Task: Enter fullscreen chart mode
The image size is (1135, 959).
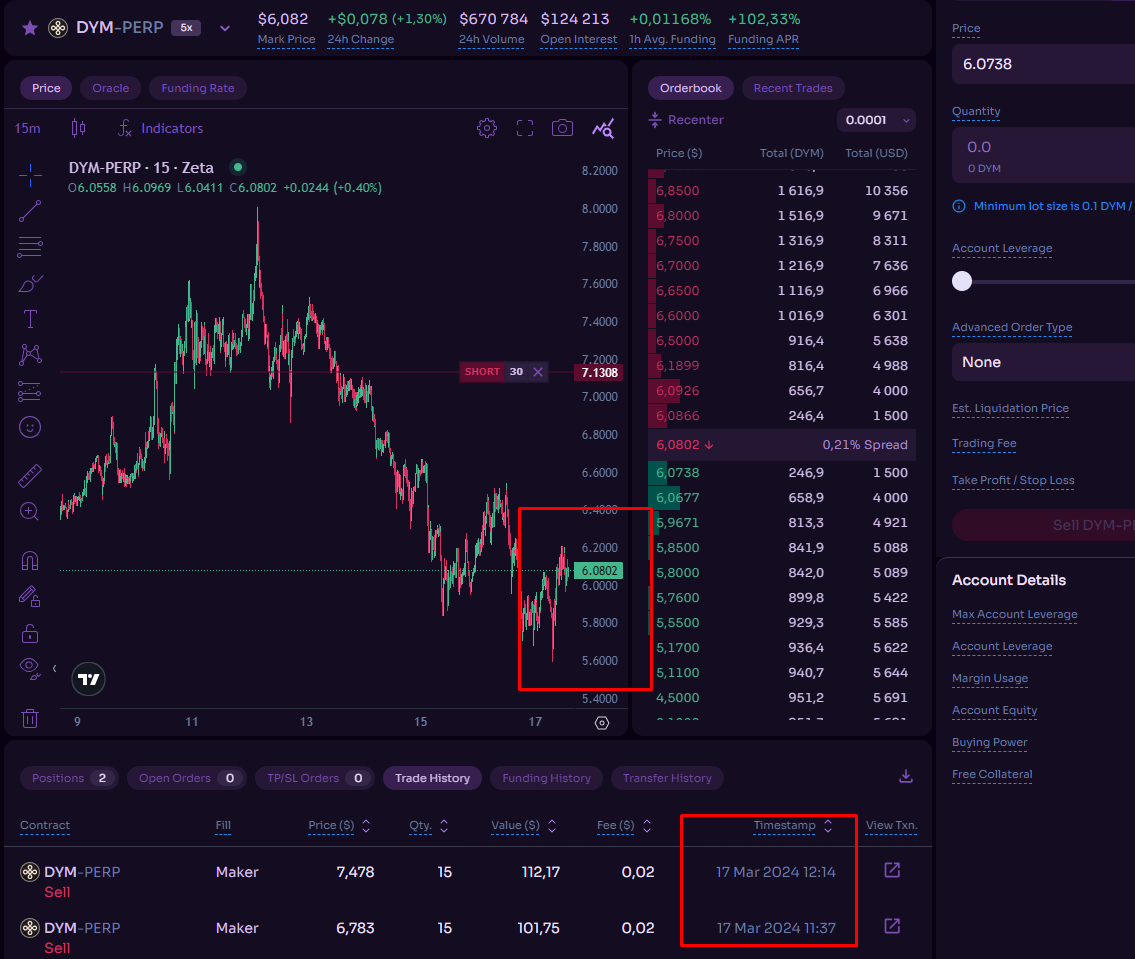Action: tap(525, 128)
